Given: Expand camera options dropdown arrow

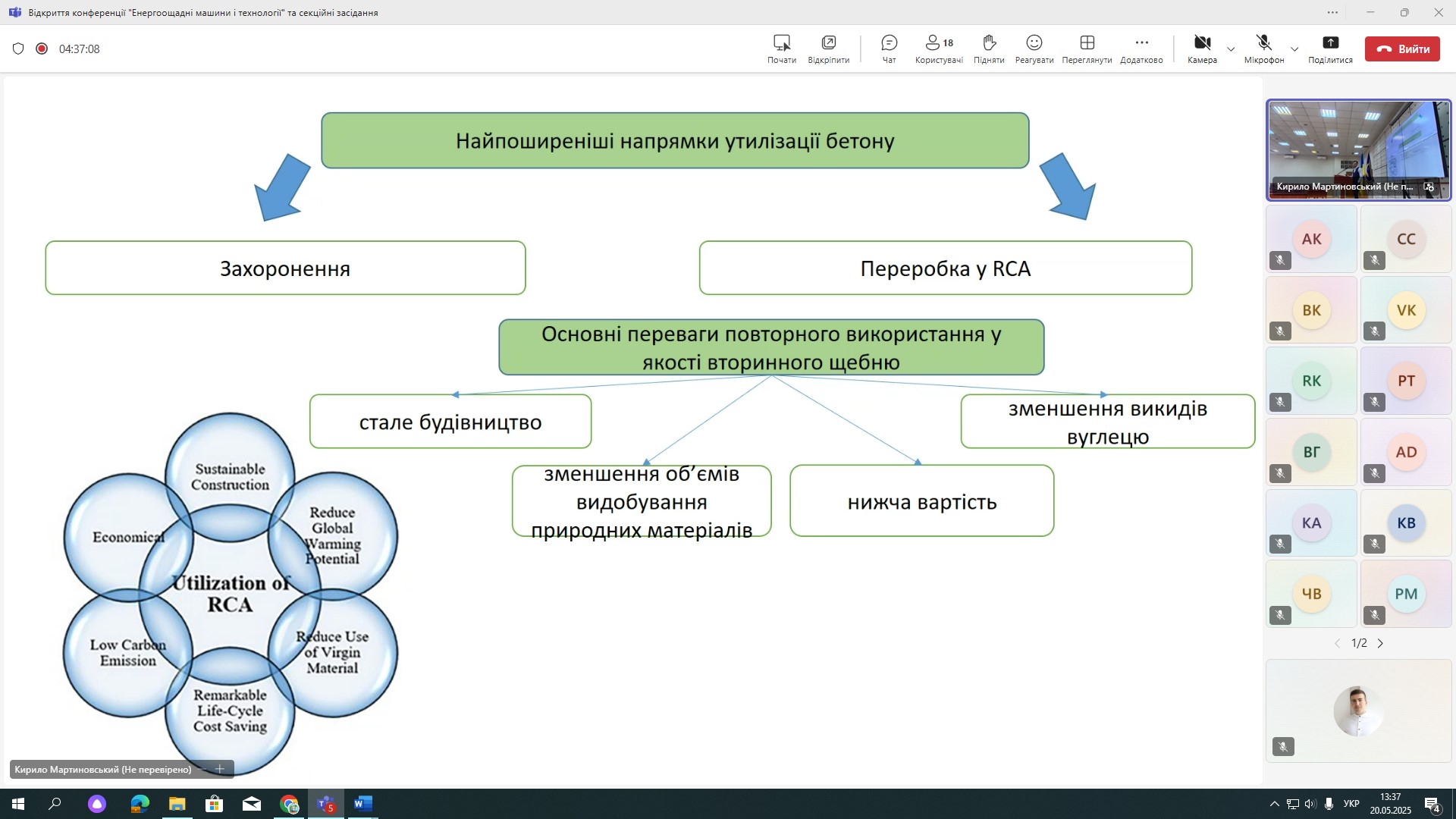Looking at the screenshot, I should click(1231, 49).
